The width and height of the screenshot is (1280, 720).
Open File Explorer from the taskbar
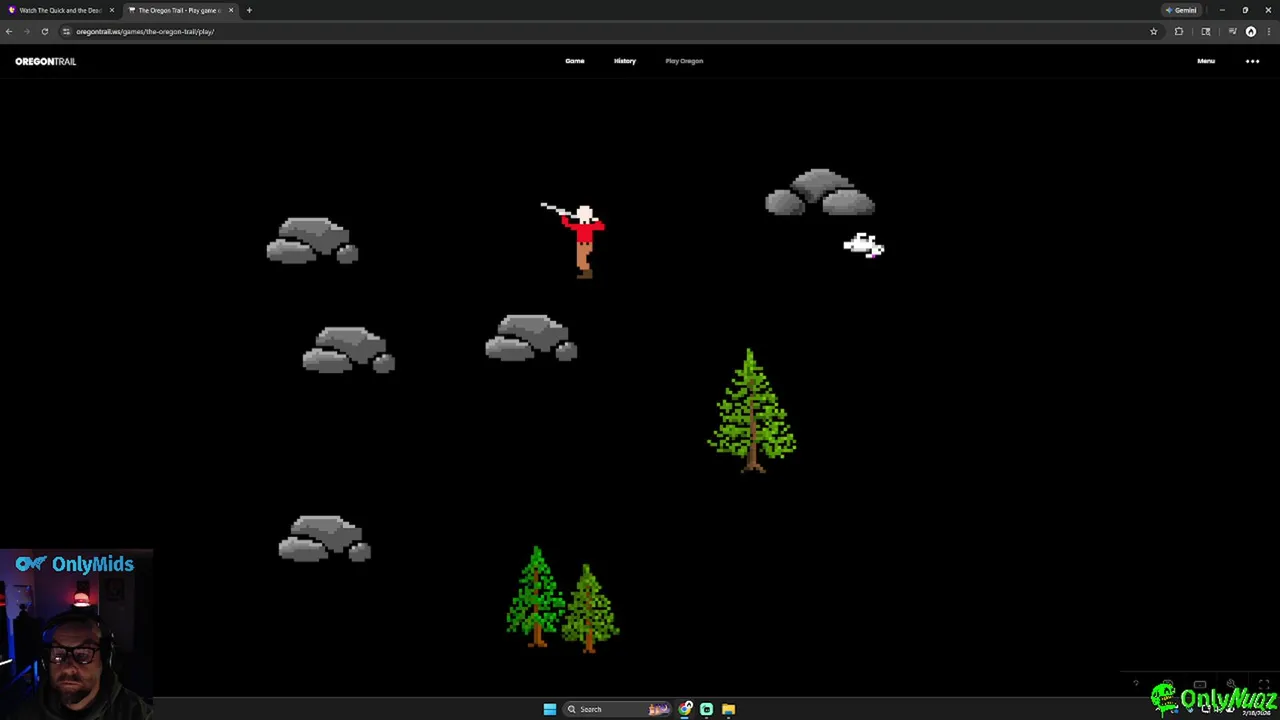[728, 709]
